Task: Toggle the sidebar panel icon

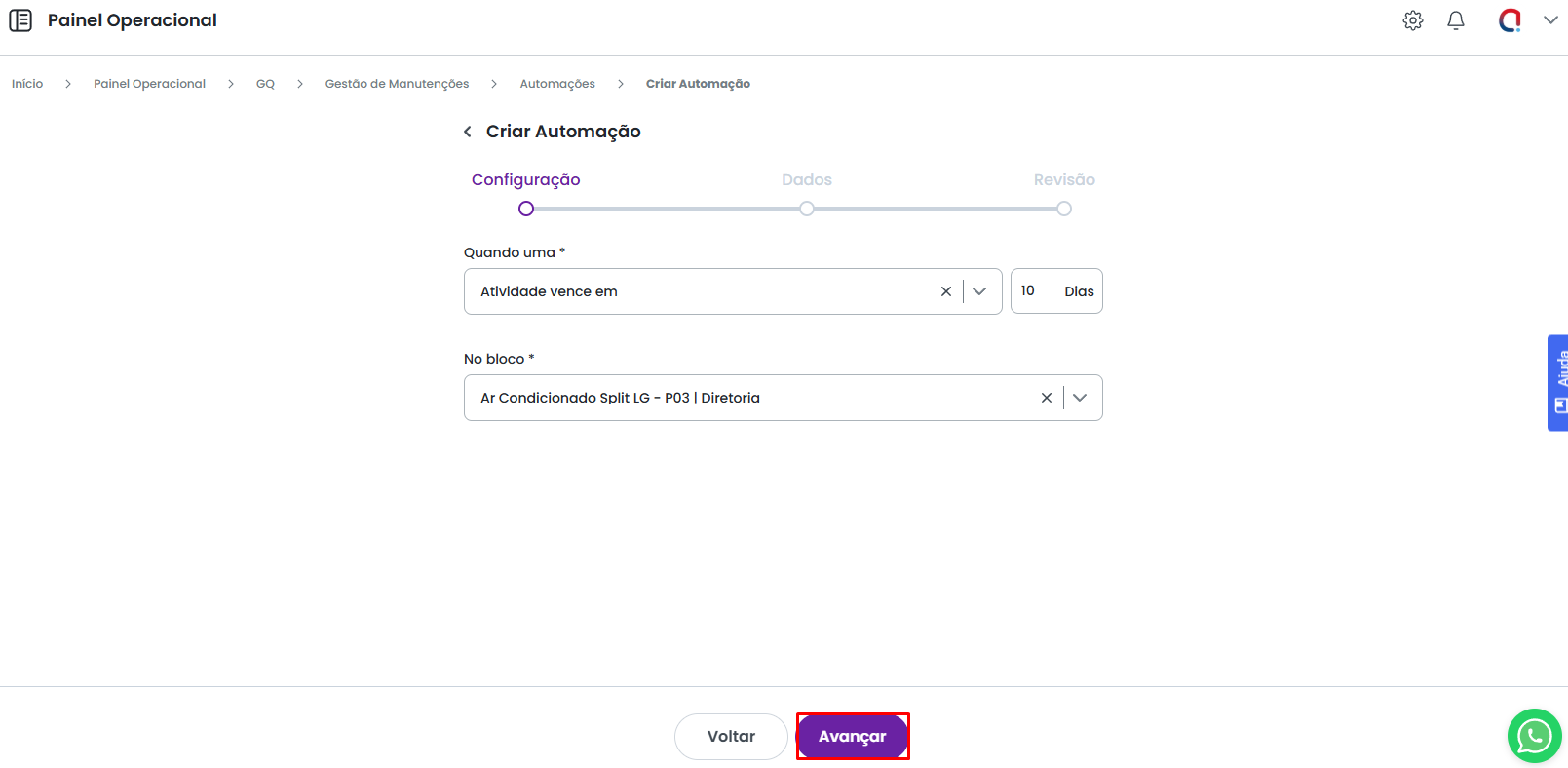Action: coord(20,20)
